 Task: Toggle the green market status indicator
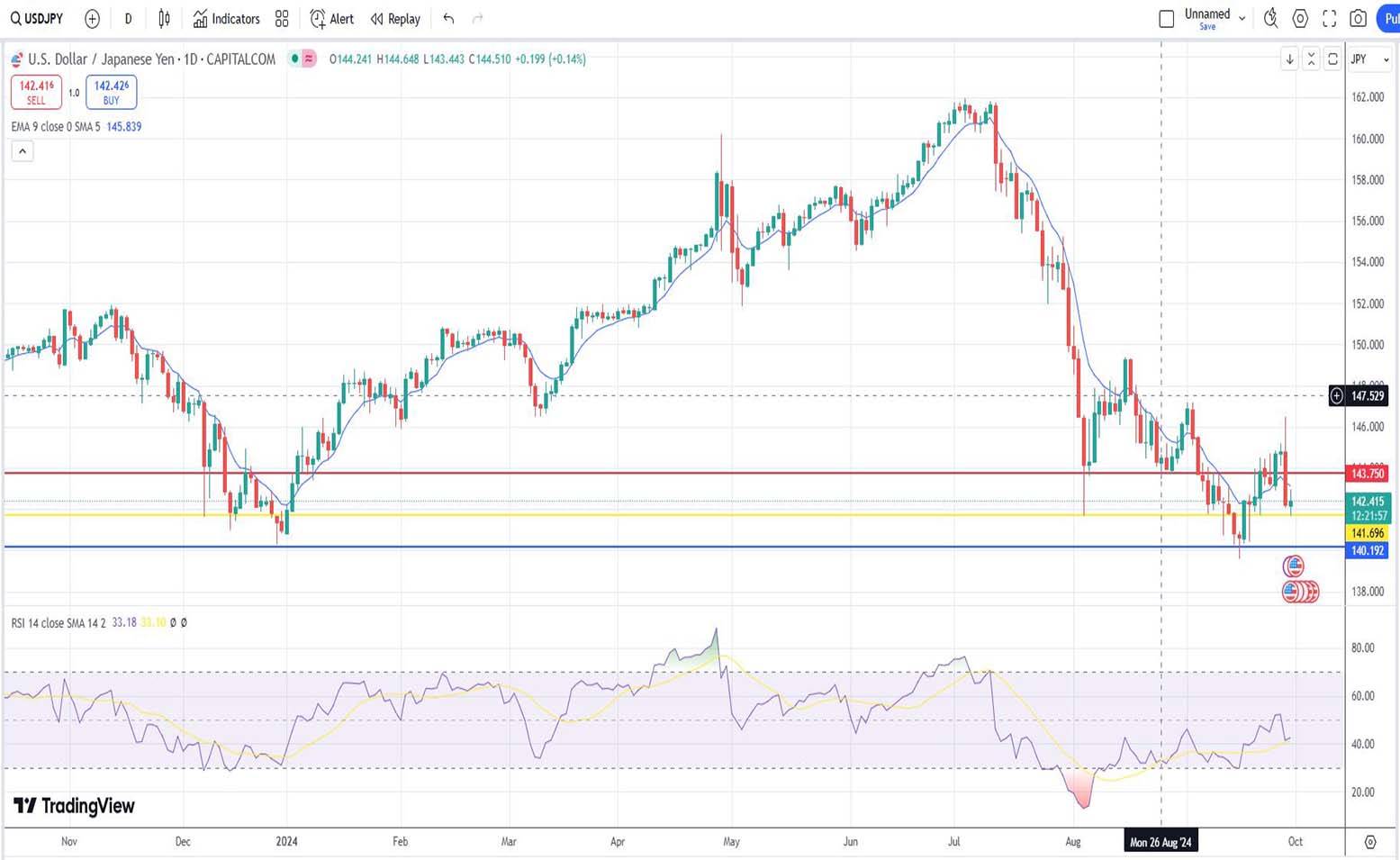294,59
